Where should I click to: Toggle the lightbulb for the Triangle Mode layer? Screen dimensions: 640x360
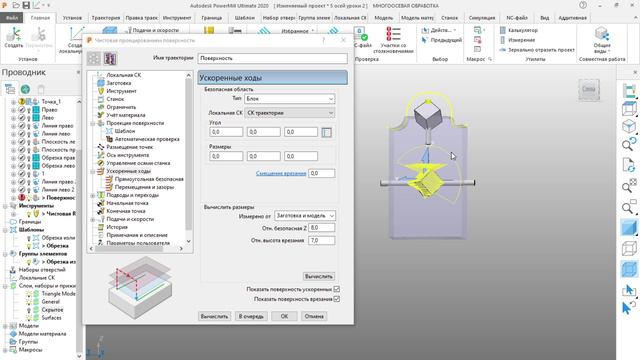click(x=29, y=294)
